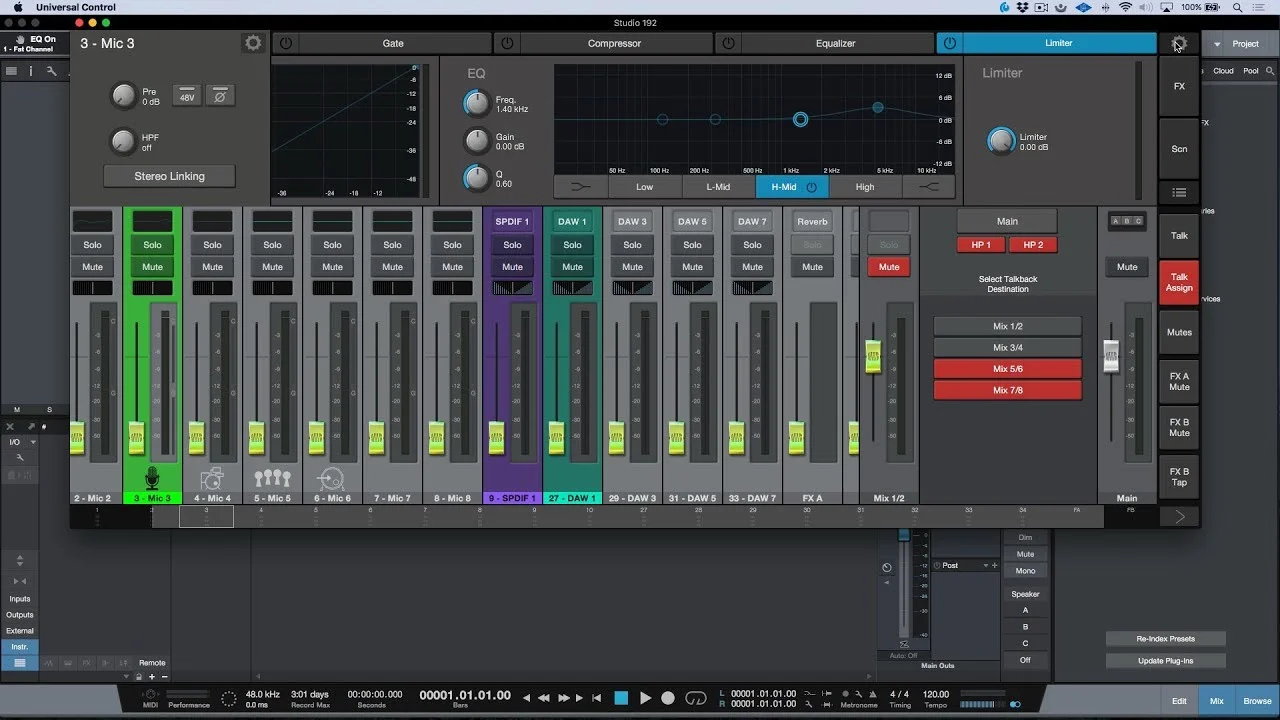Viewport: 1280px width, 720px height.
Task: Click the Pre gain knob
Action: (x=123, y=96)
